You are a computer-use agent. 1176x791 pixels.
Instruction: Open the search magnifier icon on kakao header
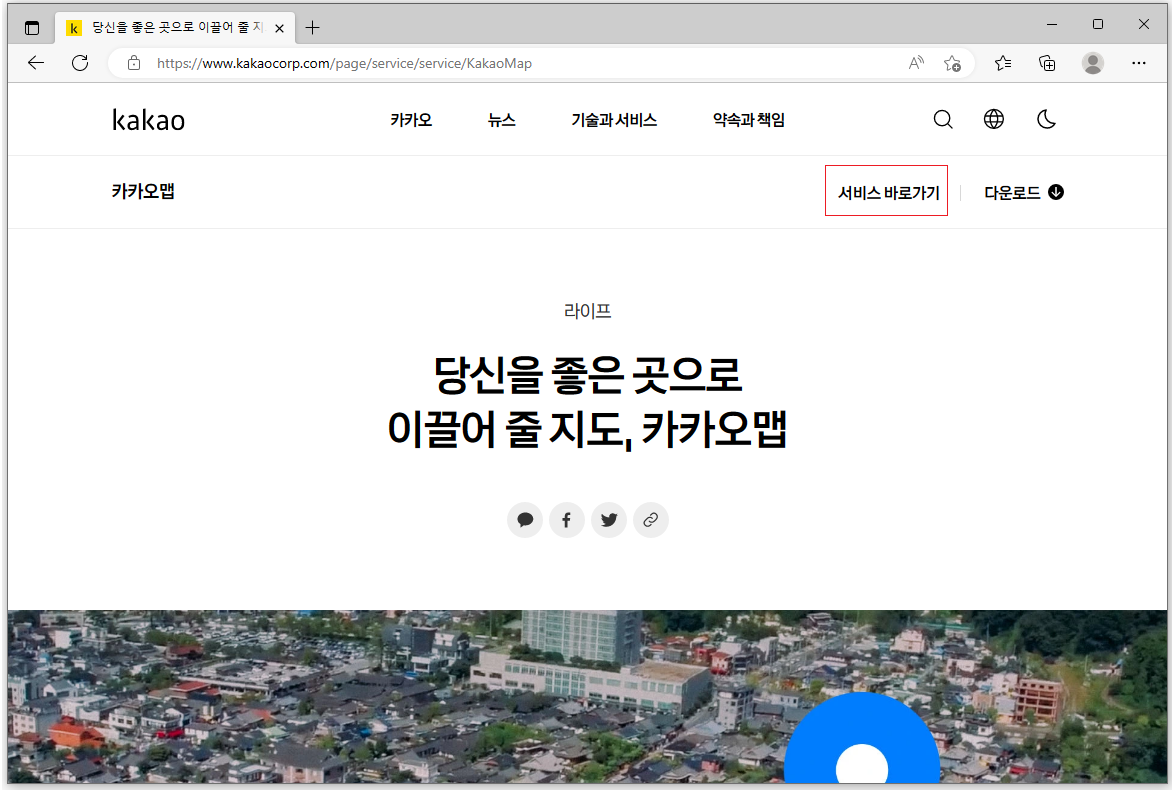coord(943,119)
